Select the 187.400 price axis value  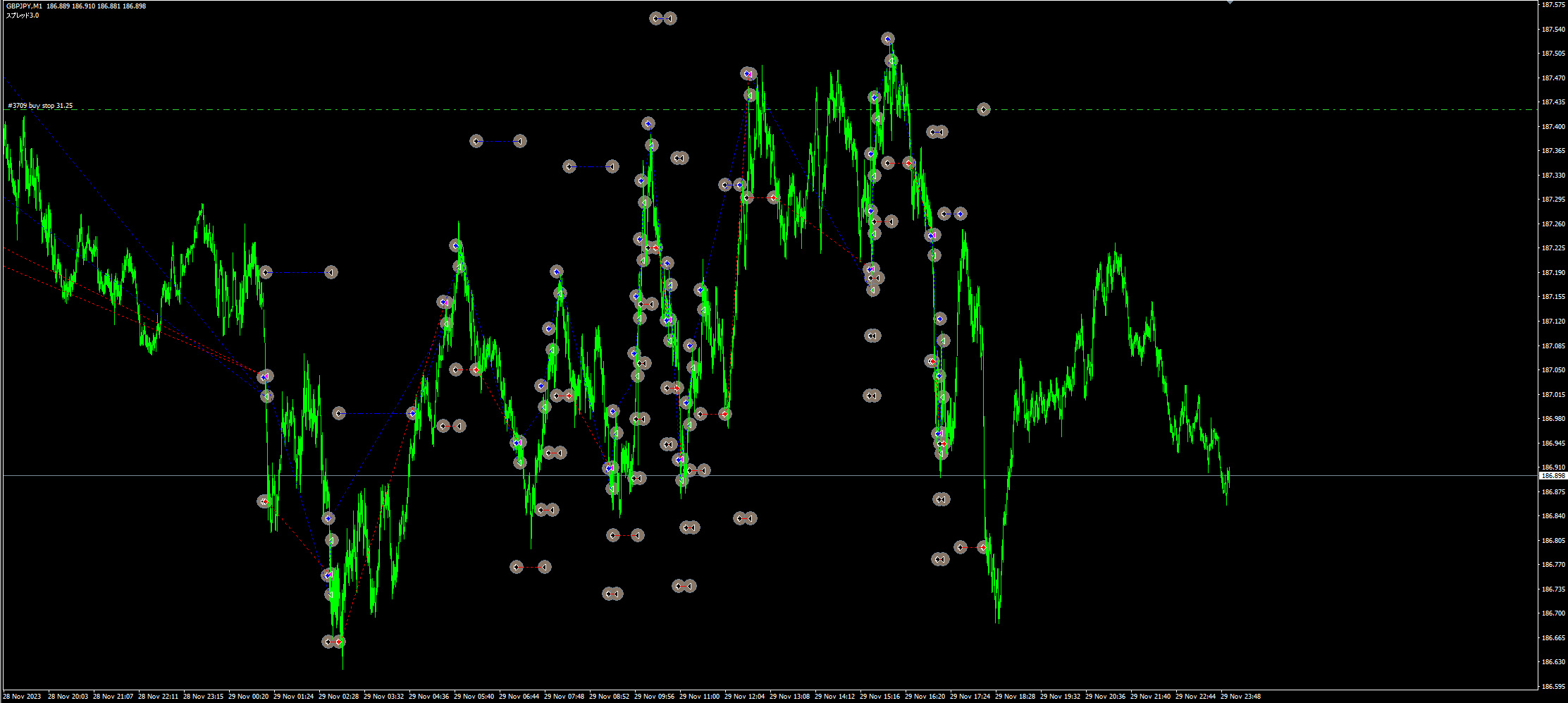click(x=1552, y=127)
